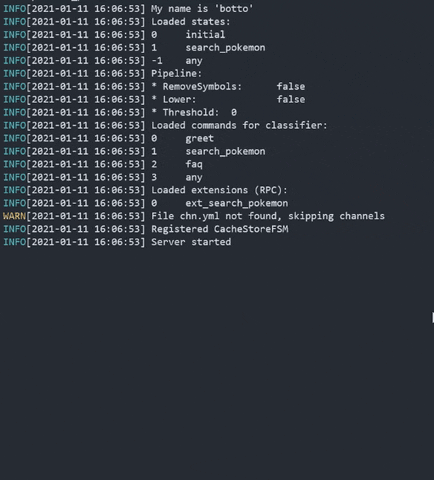Image resolution: width=434 pixels, height=480 pixels.
Task: Click 'search_pokemon' under Loaded states
Action: click(225, 48)
